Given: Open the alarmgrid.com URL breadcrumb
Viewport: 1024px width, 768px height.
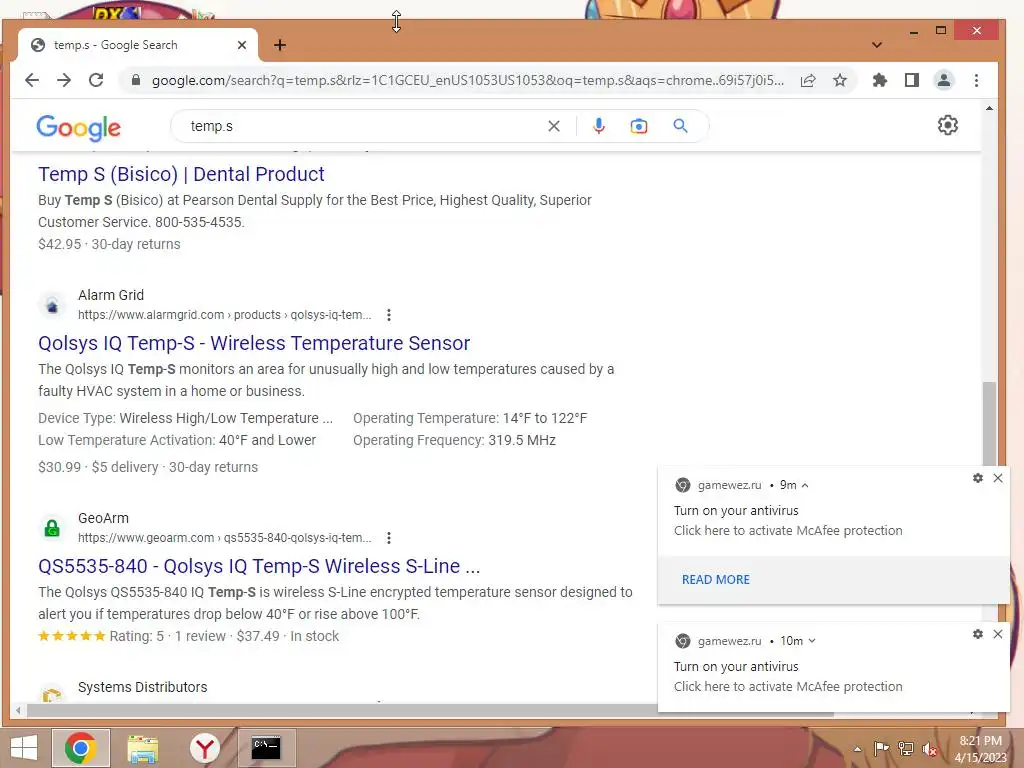Looking at the screenshot, I should (x=224, y=315).
